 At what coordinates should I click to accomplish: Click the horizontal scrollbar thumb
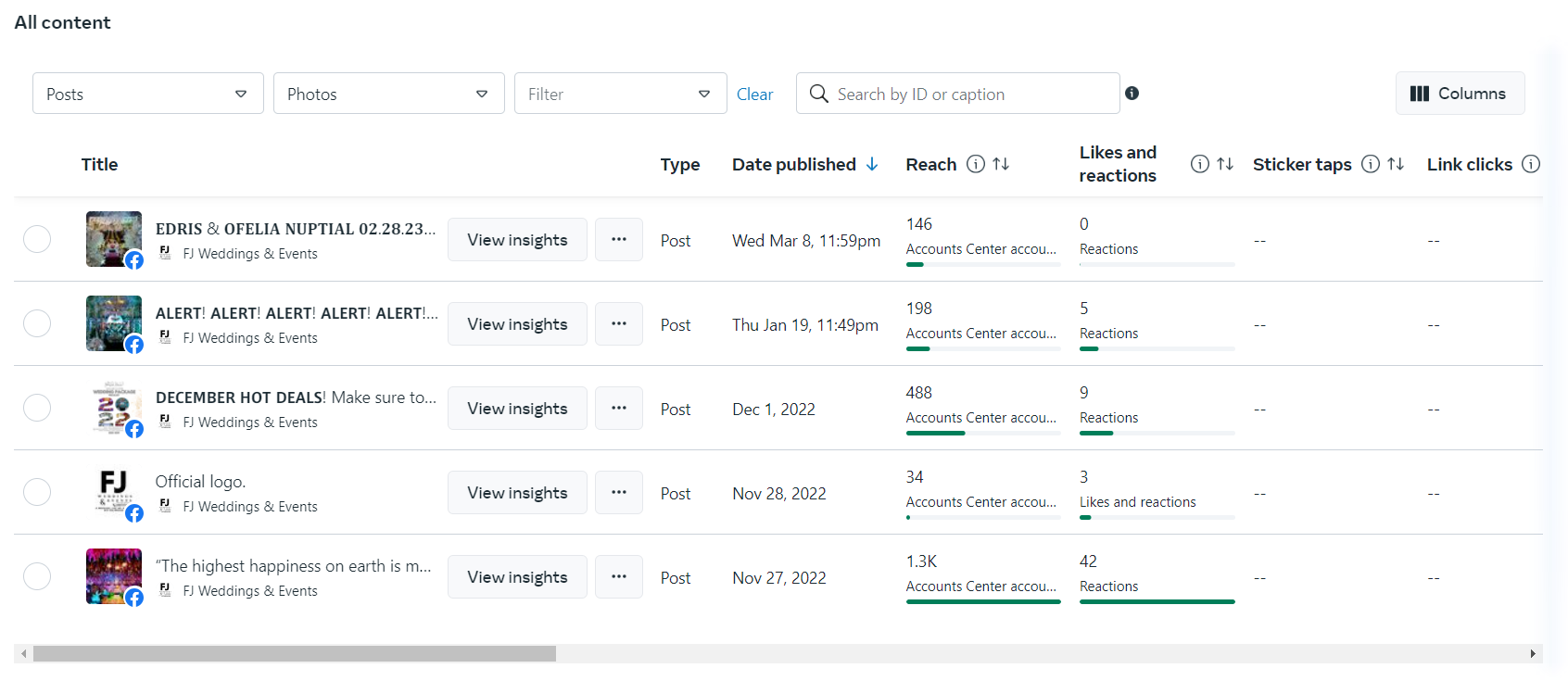(x=295, y=654)
